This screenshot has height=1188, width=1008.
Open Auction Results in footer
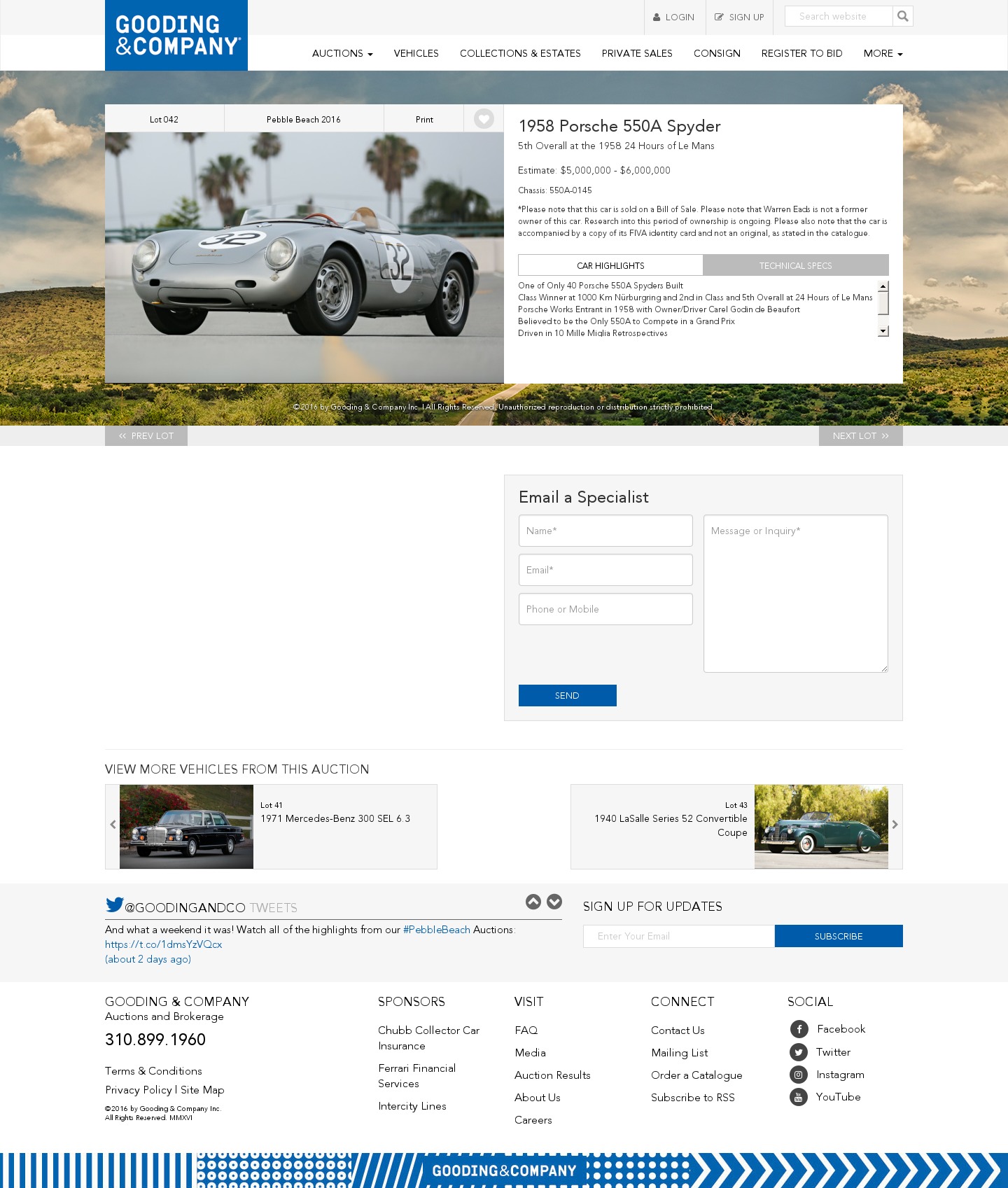pyautogui.click(x=552, y=1075)
